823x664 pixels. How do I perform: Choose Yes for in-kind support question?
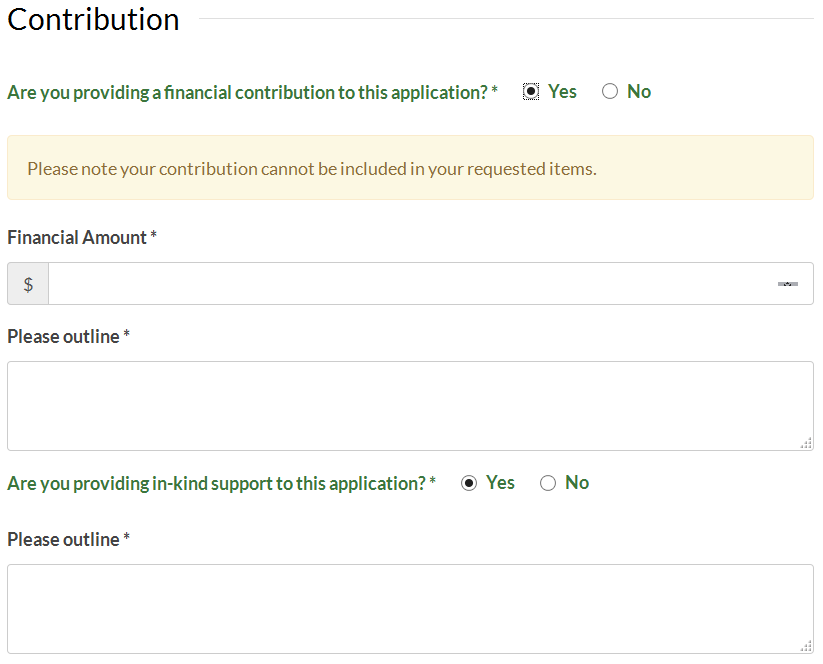click(x=469, y=483)
